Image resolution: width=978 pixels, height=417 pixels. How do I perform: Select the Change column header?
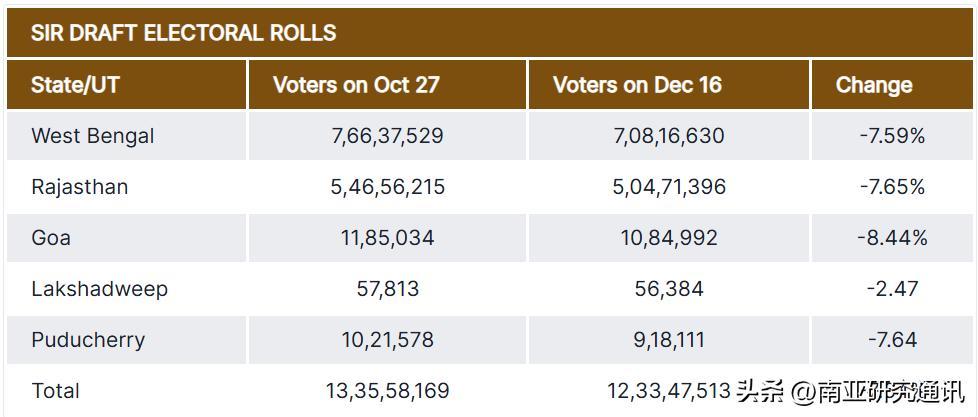874,85
